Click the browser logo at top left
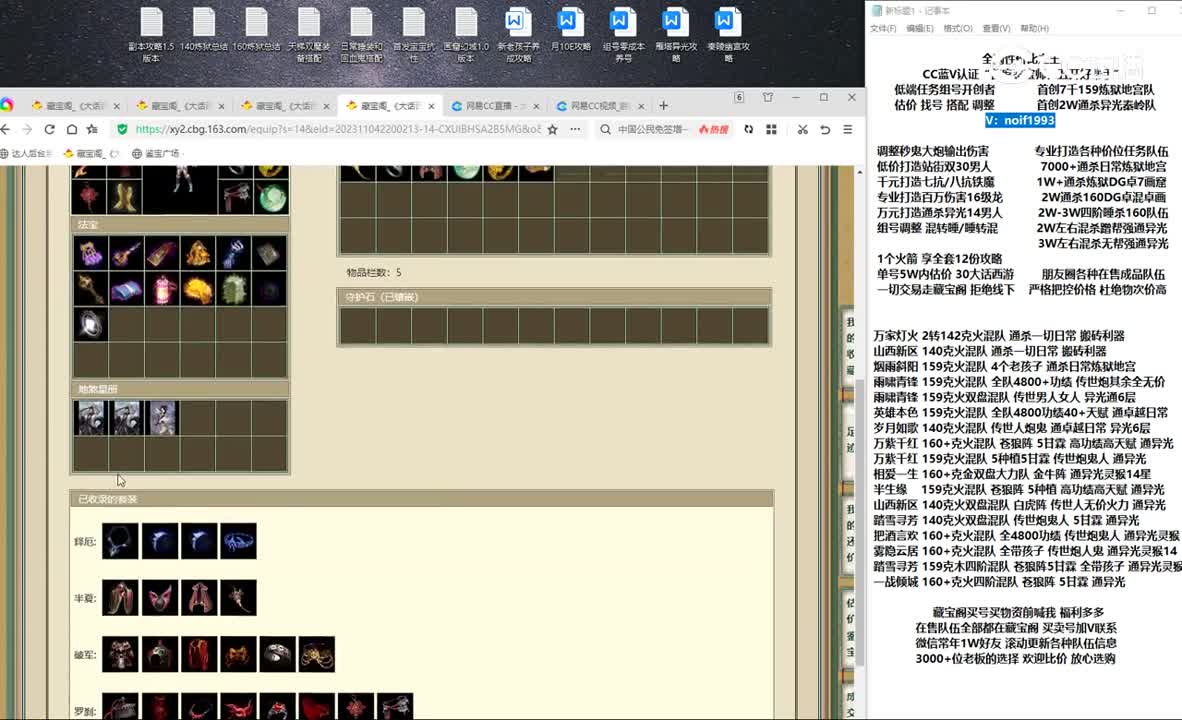Screen dimensions: 1182x720 click(7, 106)
